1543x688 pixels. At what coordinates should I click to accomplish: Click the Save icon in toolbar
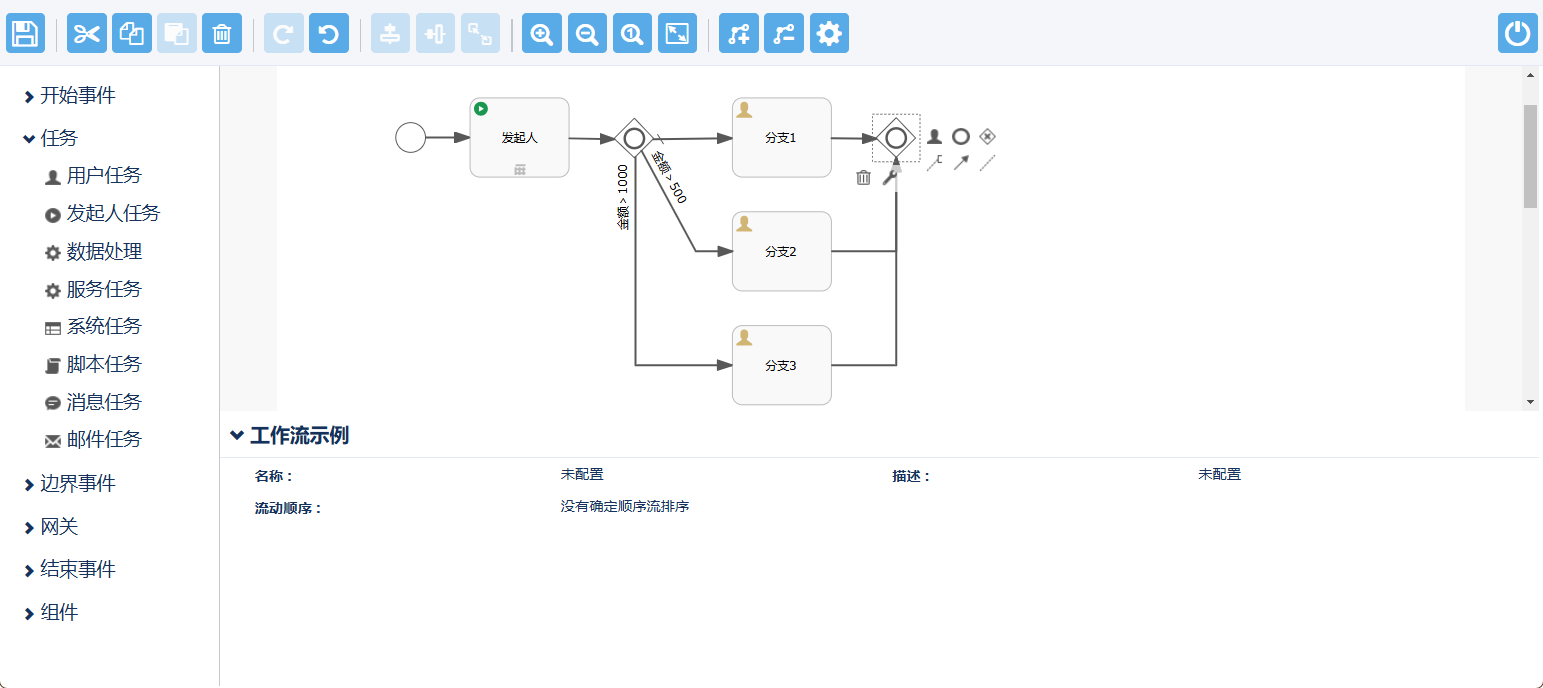25,34
